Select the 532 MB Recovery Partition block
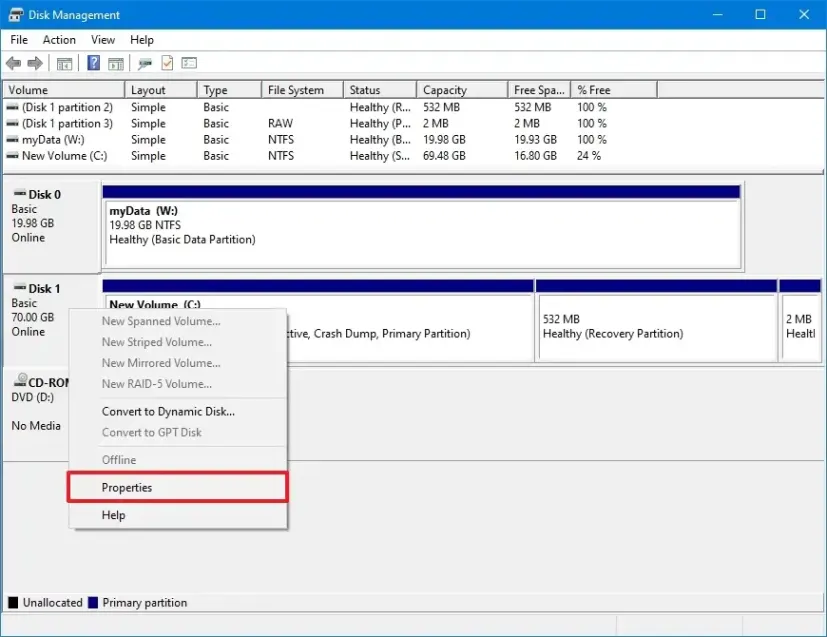This screenshot has width=827, height=637. click(655, 325)
